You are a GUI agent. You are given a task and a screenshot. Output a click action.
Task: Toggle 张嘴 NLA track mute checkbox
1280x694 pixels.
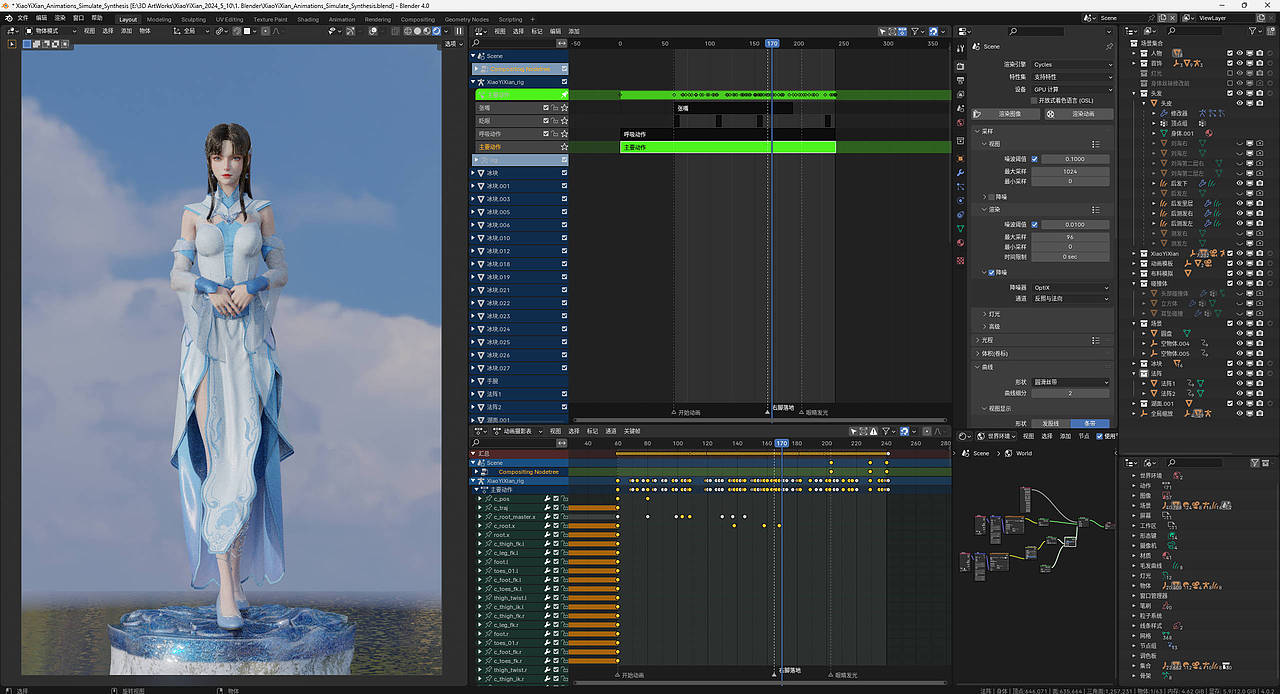[546, 108]
